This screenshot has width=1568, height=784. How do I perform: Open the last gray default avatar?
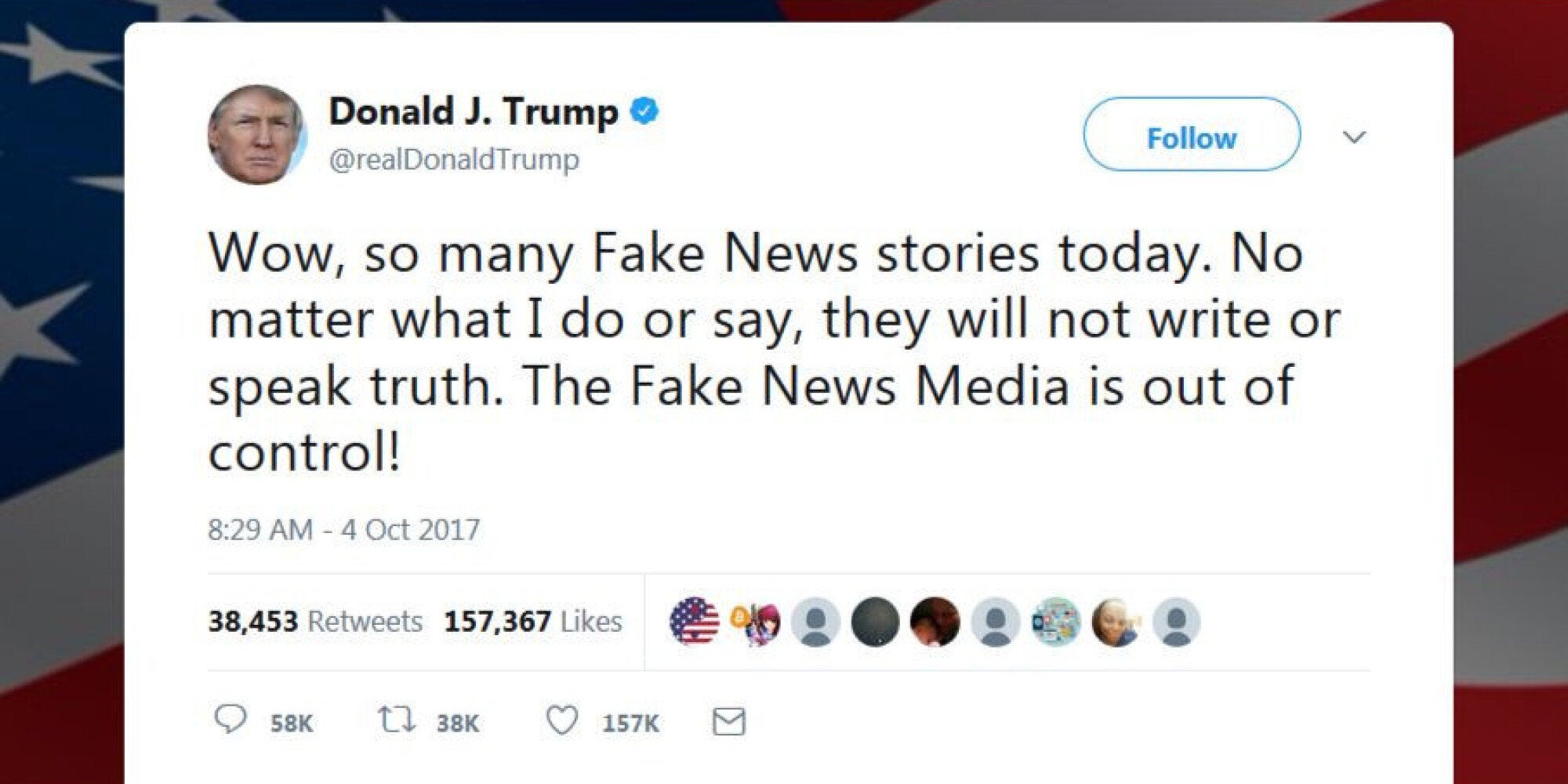click(x=1176, y=622)
